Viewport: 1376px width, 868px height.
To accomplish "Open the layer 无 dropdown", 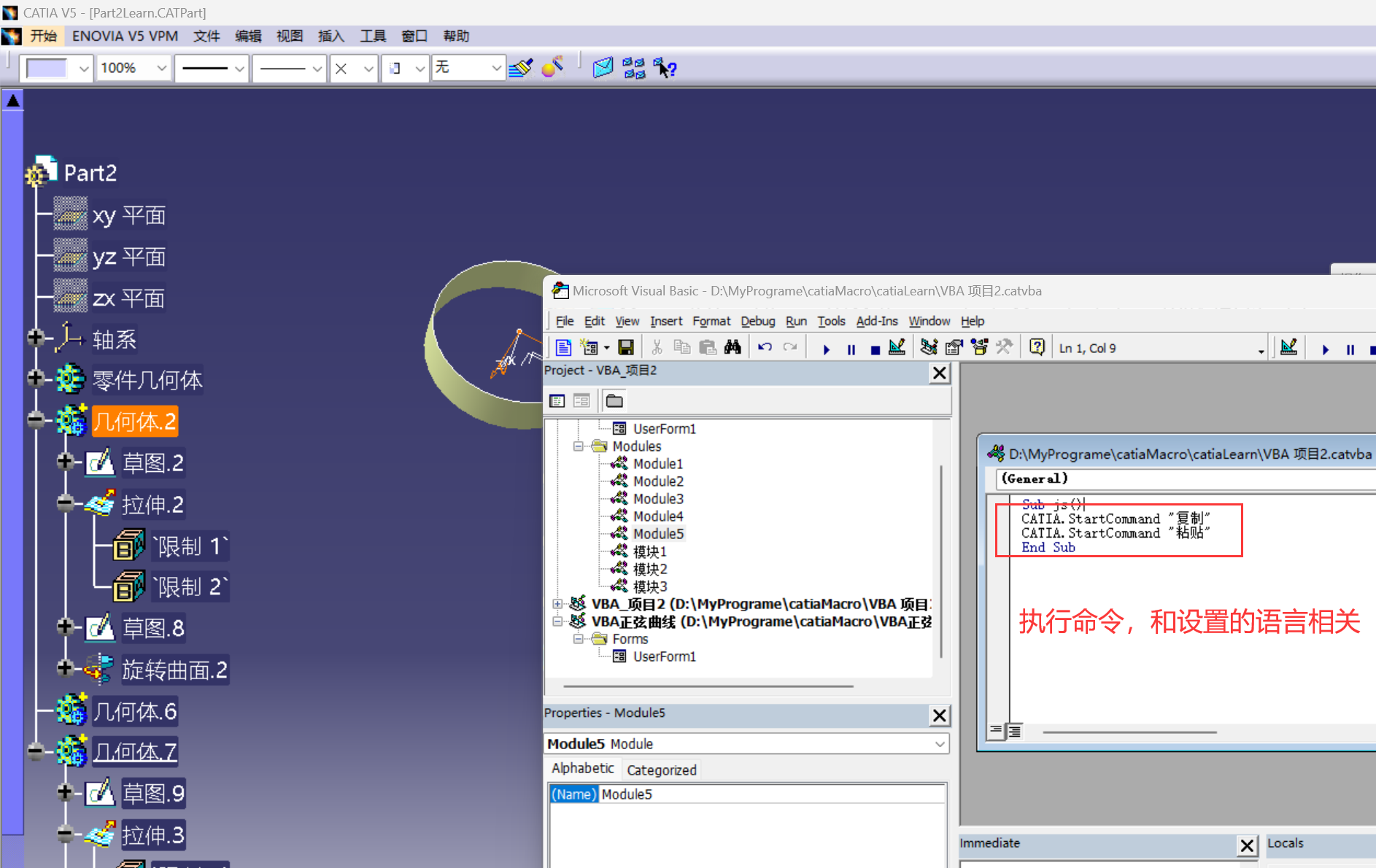I will [x=496, y=68].
